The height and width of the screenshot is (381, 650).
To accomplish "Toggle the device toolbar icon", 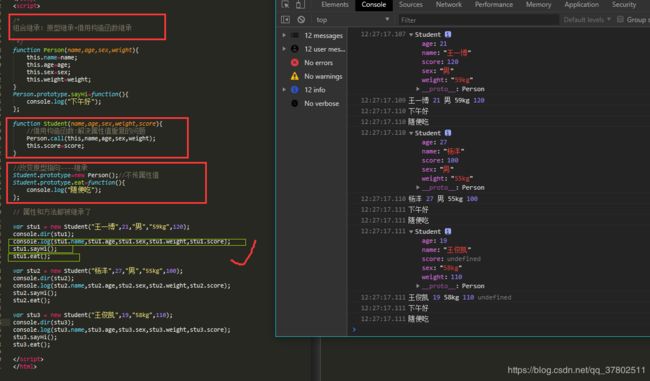I will click(x=301, y=5).
